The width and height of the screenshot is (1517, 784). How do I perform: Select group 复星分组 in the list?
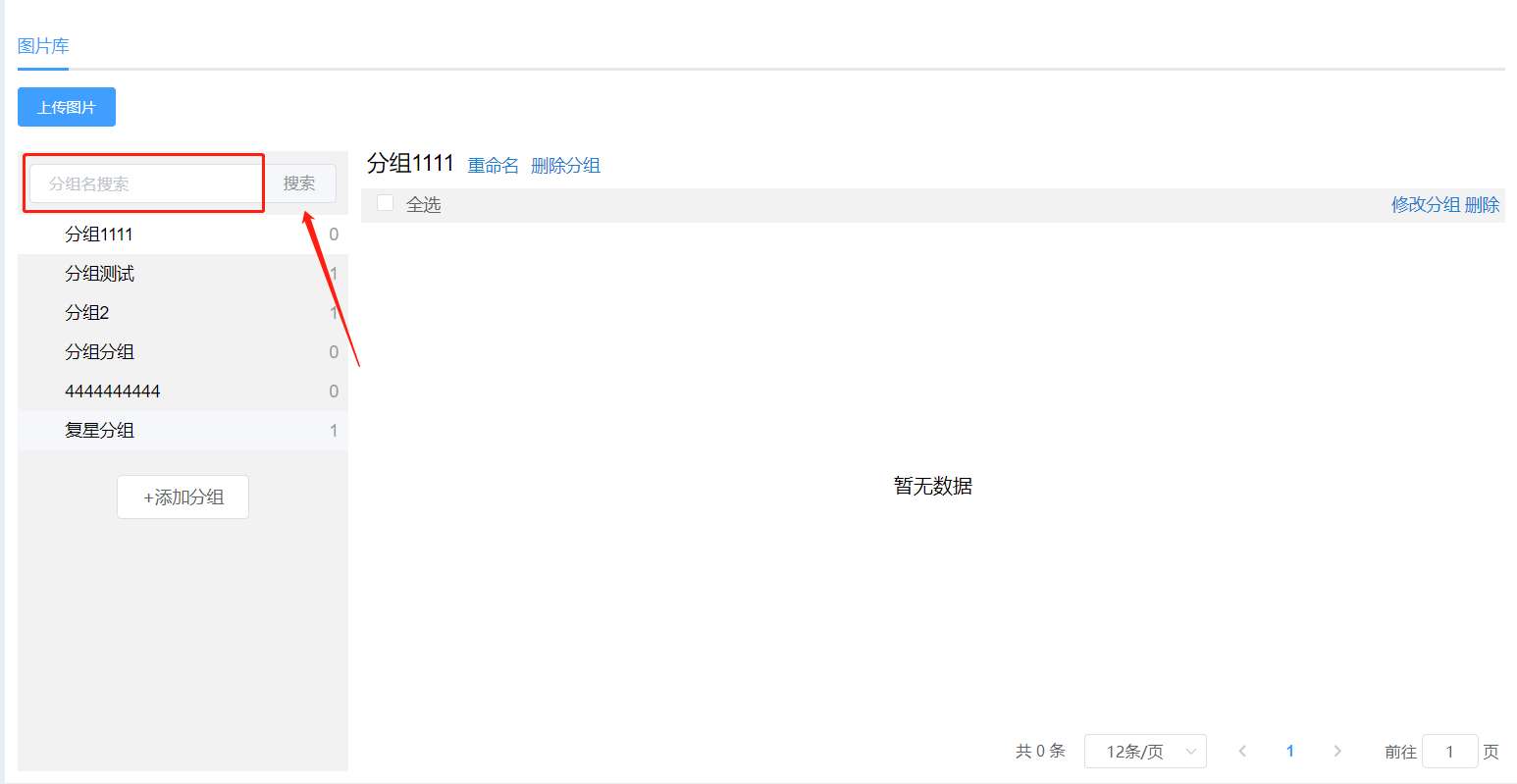point(183,431)
